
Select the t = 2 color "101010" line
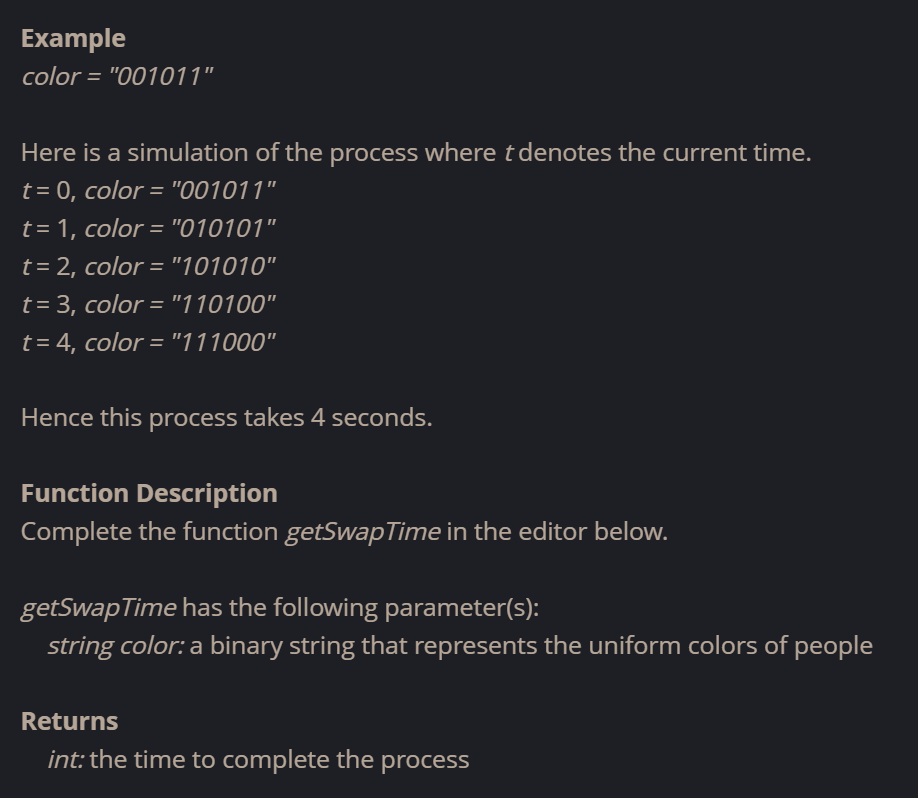click(x=148, y=267)
